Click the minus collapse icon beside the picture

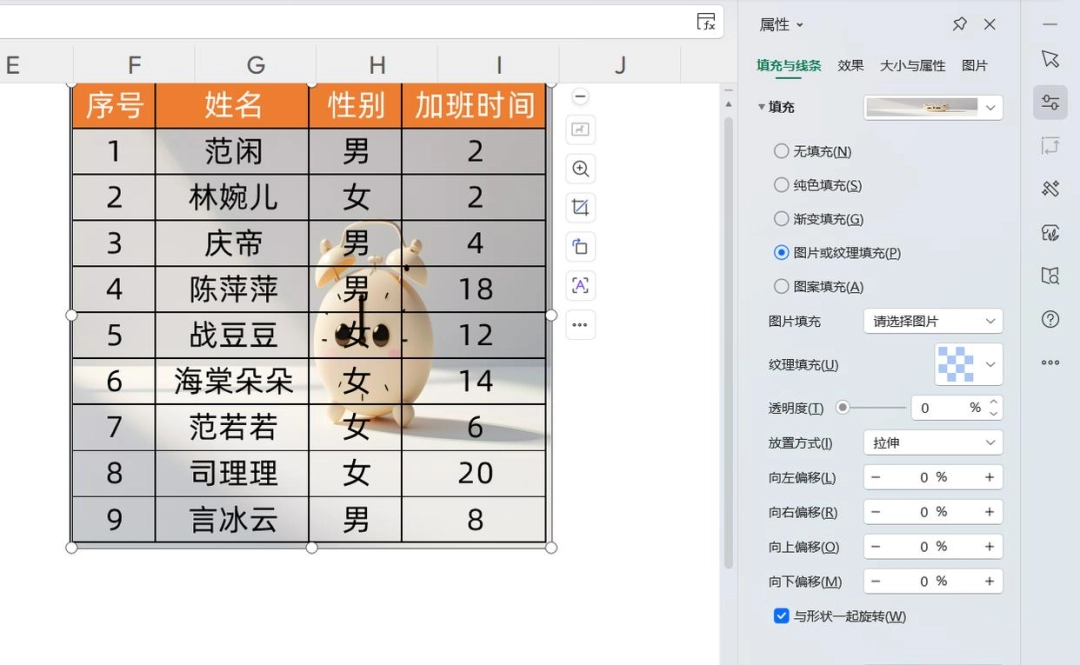(580, 96)
